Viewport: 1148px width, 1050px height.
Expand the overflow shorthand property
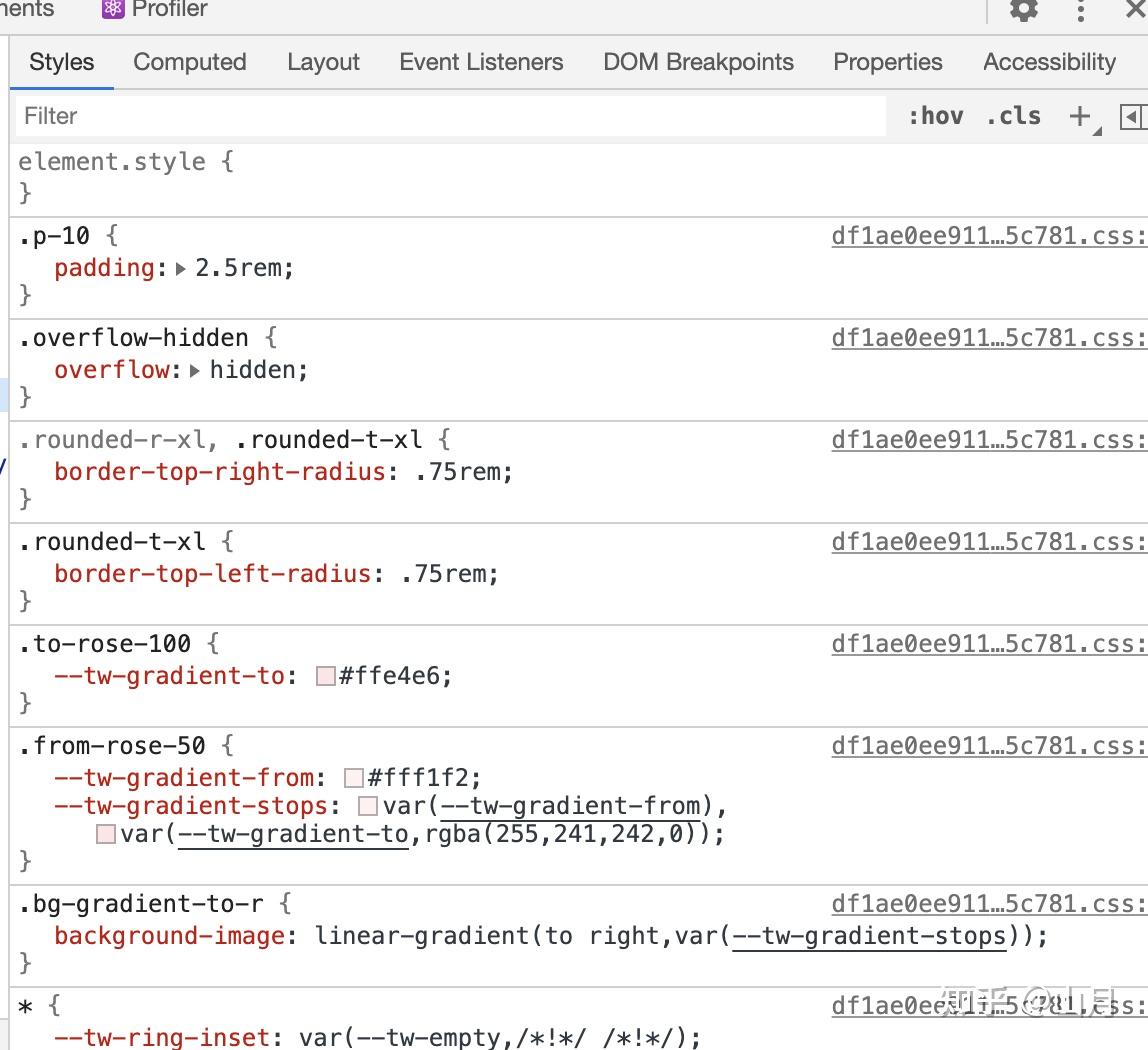click(x=195, y=370)
